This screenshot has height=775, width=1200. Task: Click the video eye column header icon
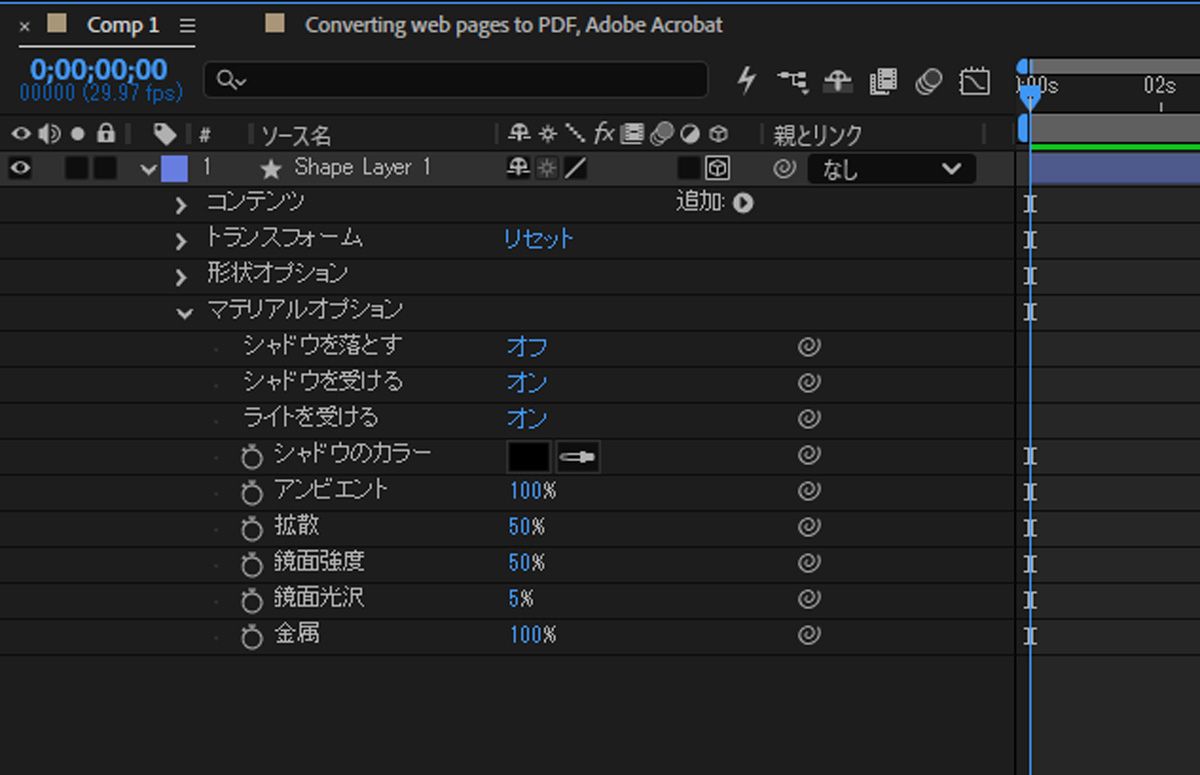tap(21, 133)
